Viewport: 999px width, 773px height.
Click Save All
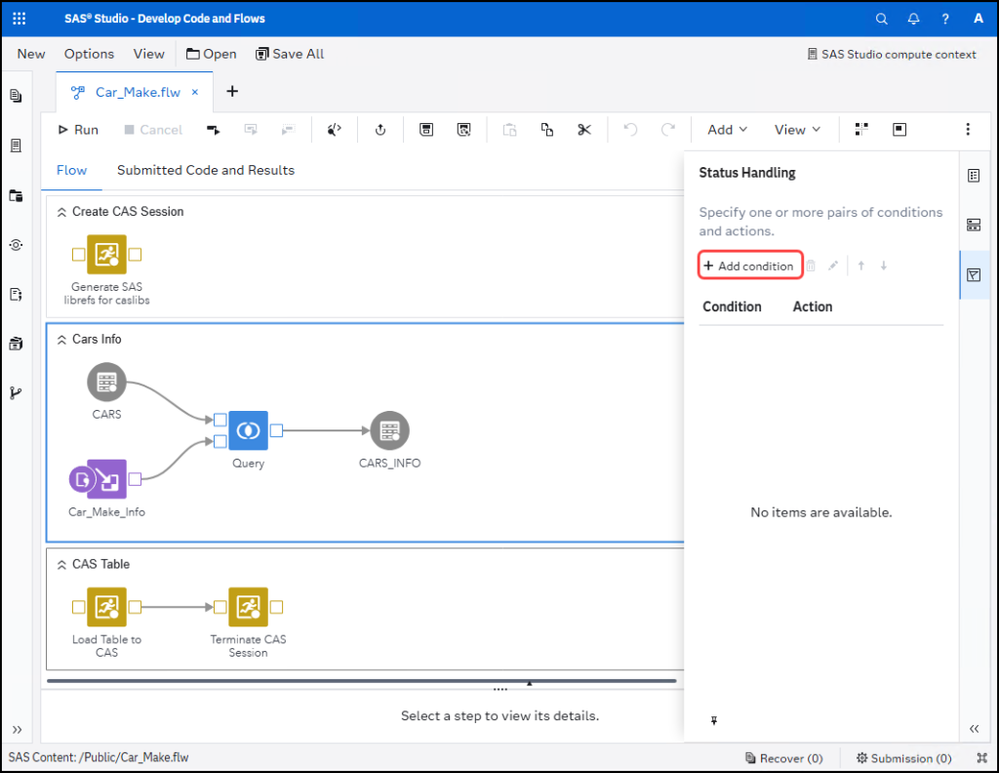point(290,54)
